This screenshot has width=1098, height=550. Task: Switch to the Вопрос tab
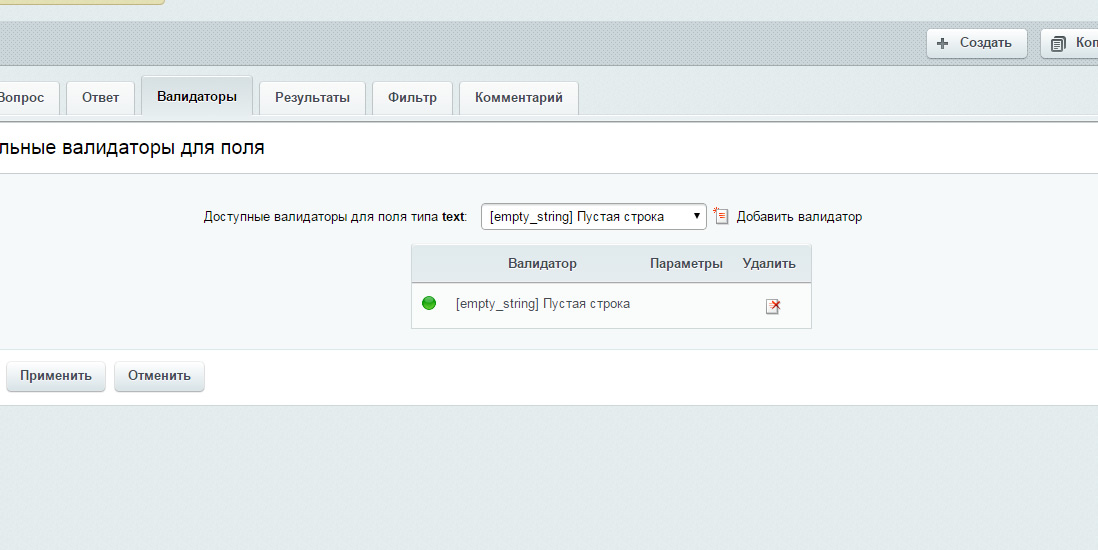click(28, 98)
